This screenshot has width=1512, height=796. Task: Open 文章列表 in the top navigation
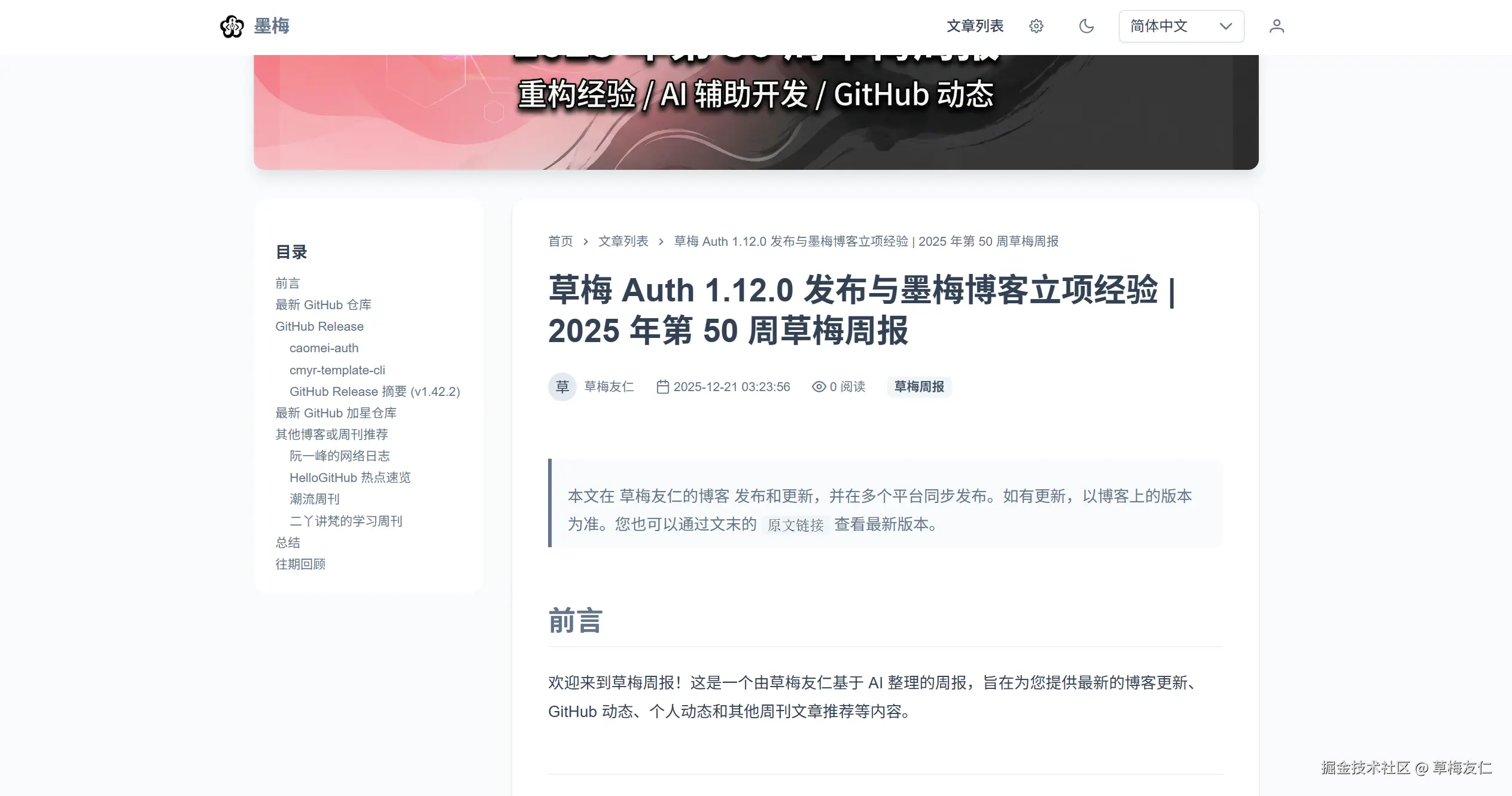(975, 26)
